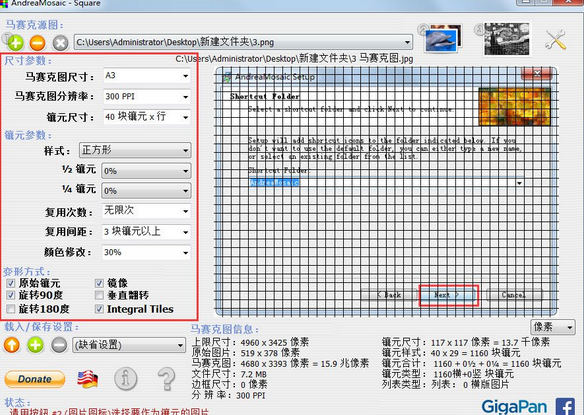Click the Donate button
The image size is (584, 415).
[x=35, y=379]
